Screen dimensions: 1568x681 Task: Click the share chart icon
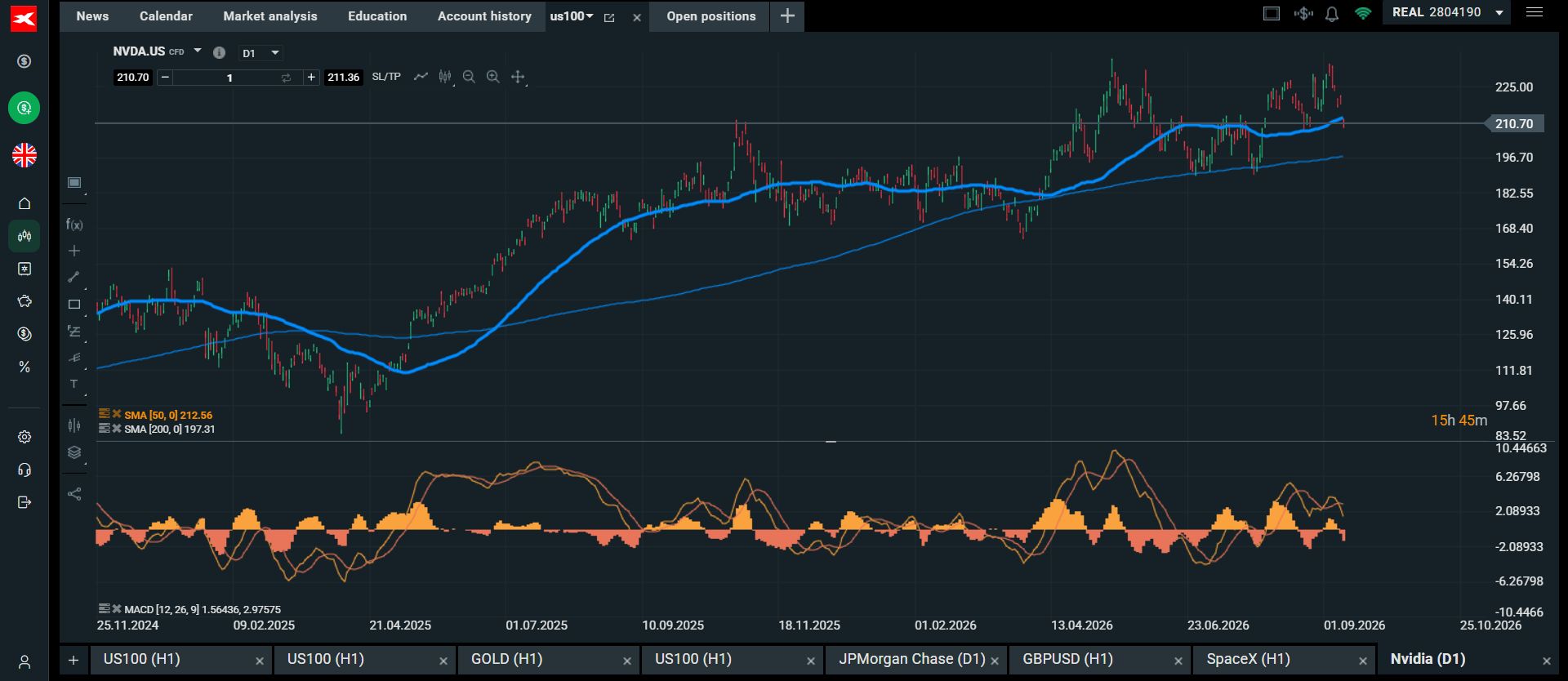[x=74, y=494]
